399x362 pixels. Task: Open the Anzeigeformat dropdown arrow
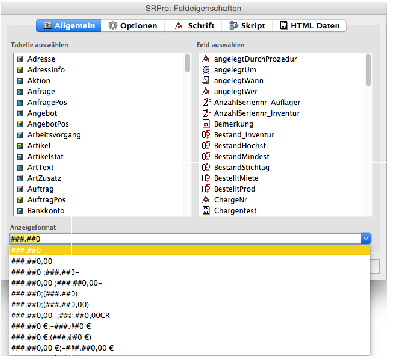(366, 239)
